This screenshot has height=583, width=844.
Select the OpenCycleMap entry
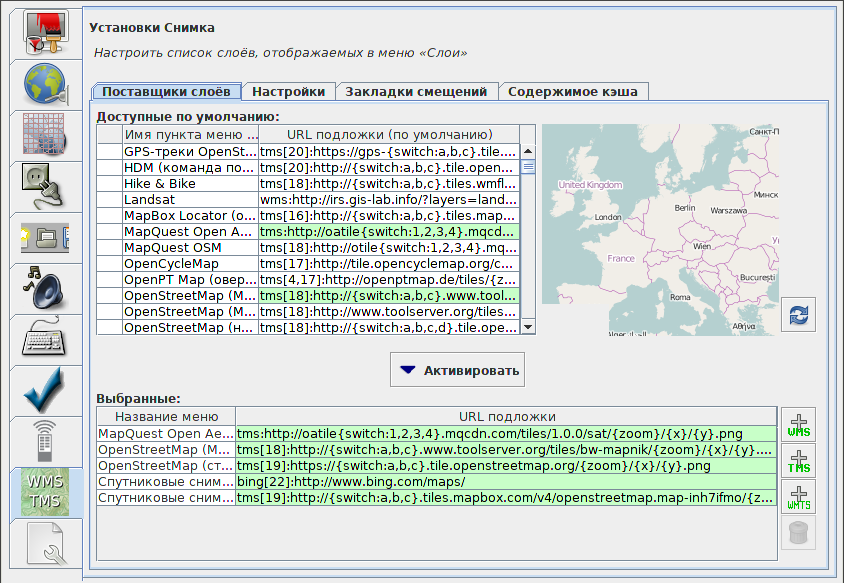pos(308,263)
